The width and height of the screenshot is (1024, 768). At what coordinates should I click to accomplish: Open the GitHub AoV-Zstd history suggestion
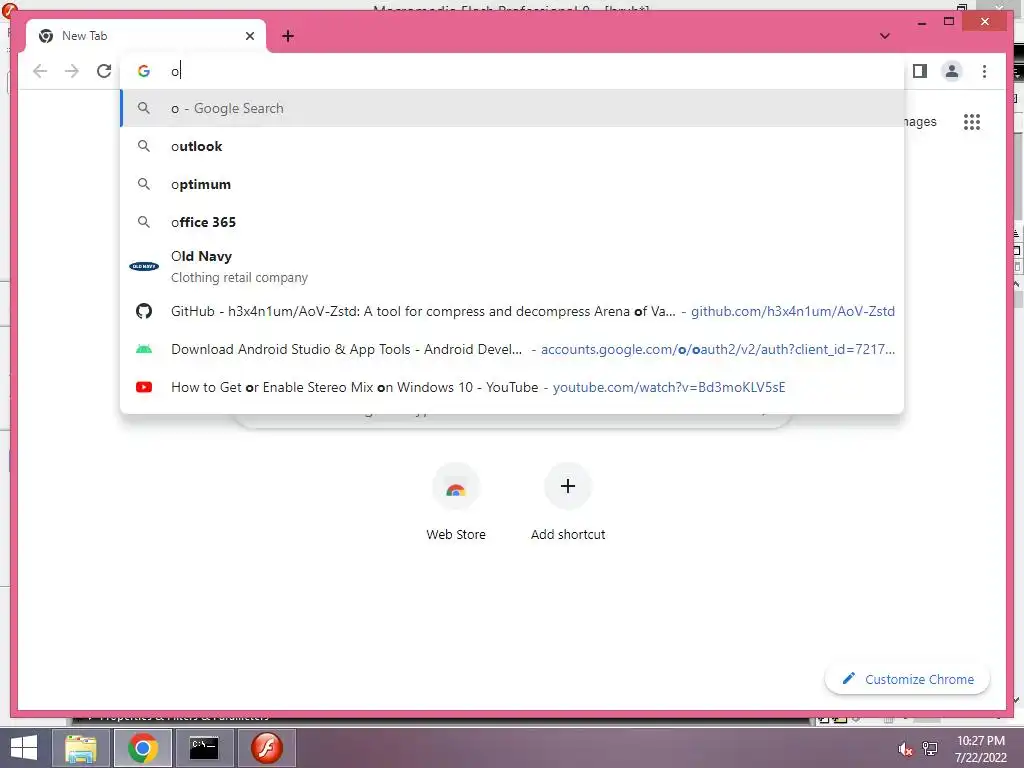pos(512,312)
